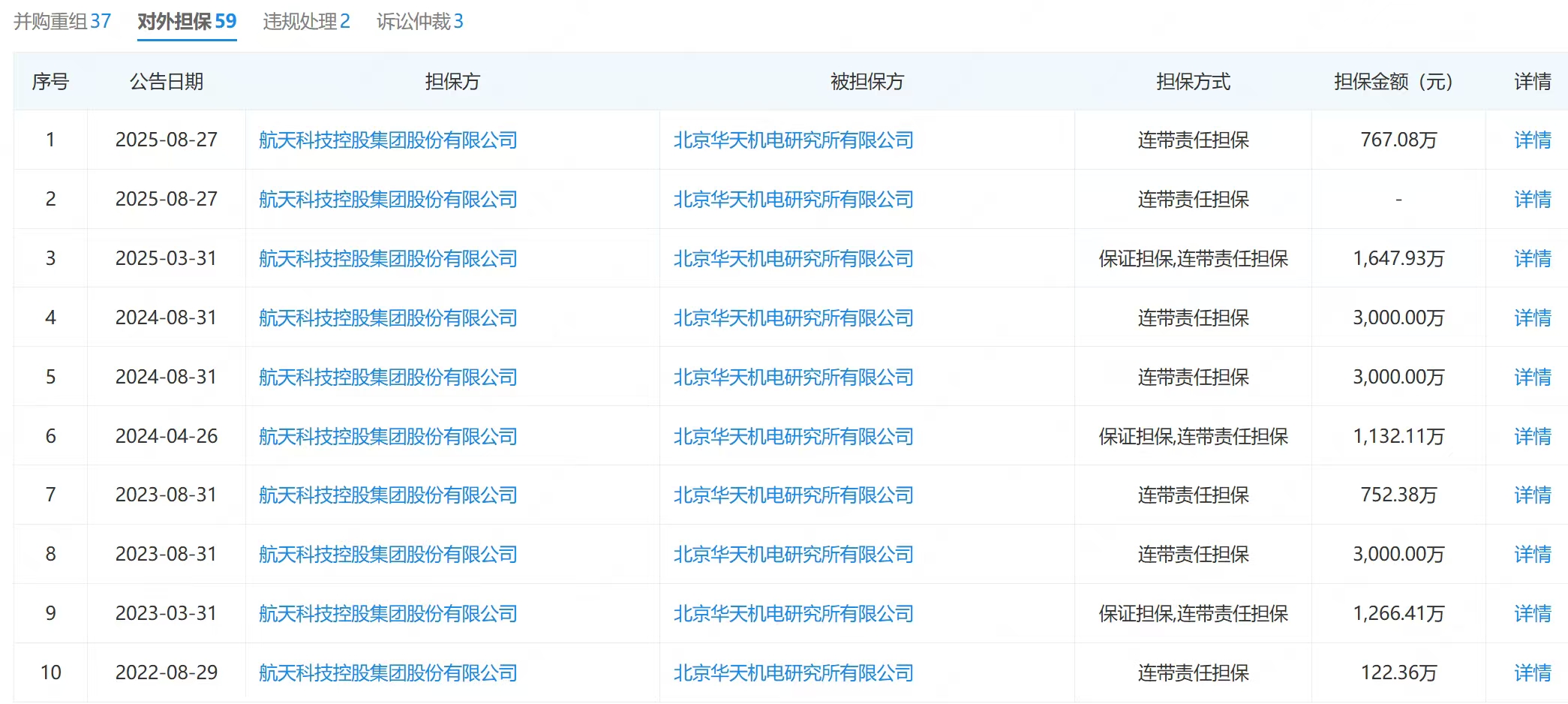
Task: Click 连带责任担保 in row 10
Action: [1194, 673]
